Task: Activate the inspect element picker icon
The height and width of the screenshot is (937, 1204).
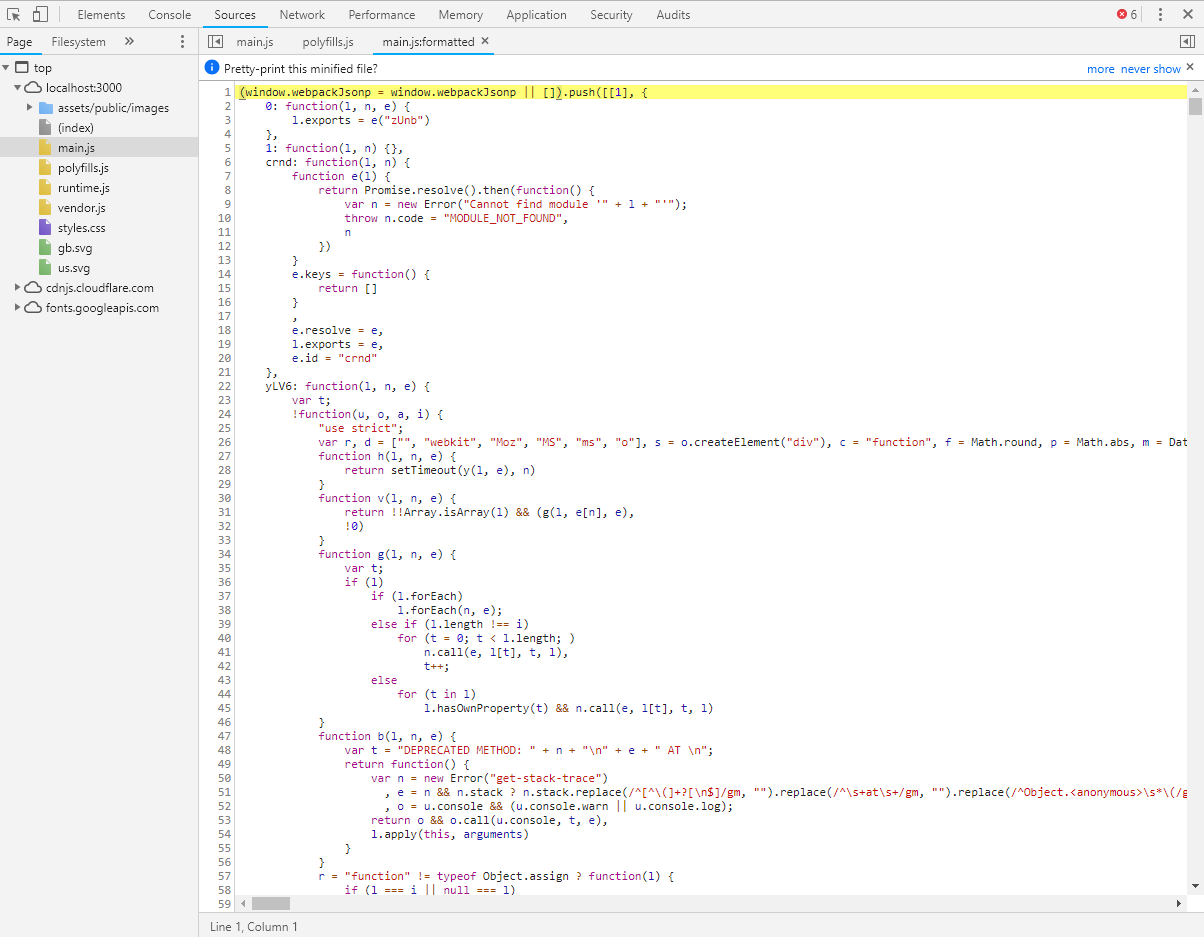Action: [x=14, y=15]
